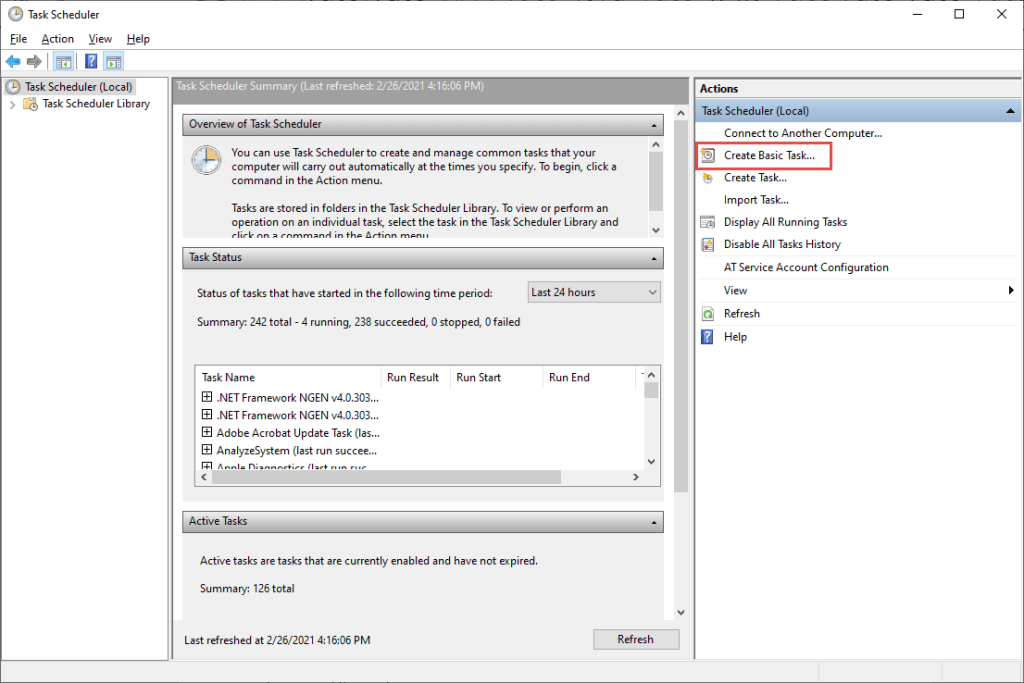Image resolution: width=1024 pixels, height=683 pixels.
Task: Click the blue Help question mark toolbar icon
Action: pyautogui.click(x=91, y=62)
